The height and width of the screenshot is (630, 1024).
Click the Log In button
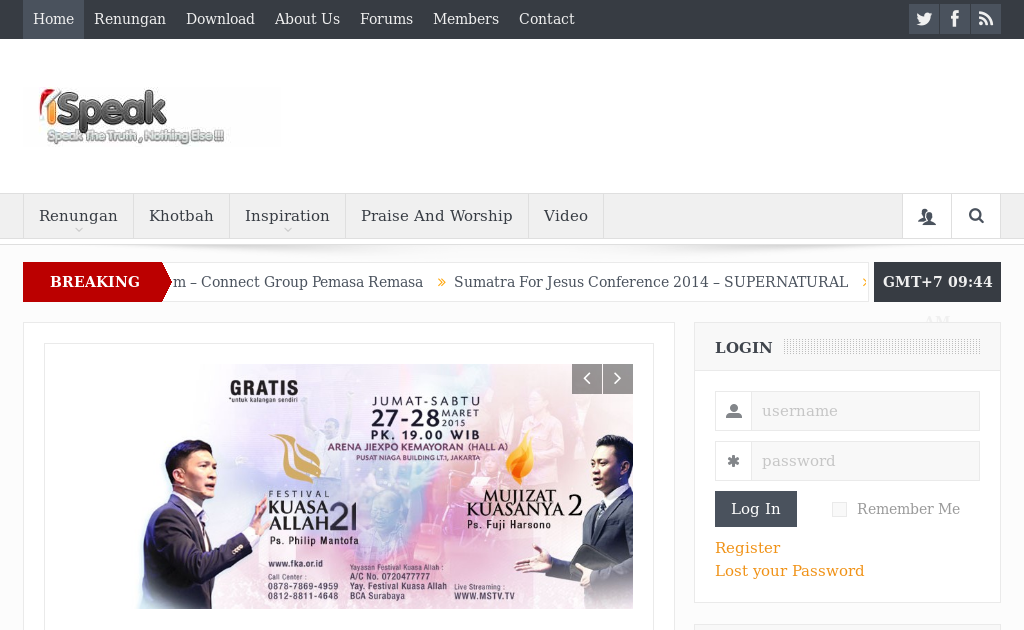(x=756, y=509)
